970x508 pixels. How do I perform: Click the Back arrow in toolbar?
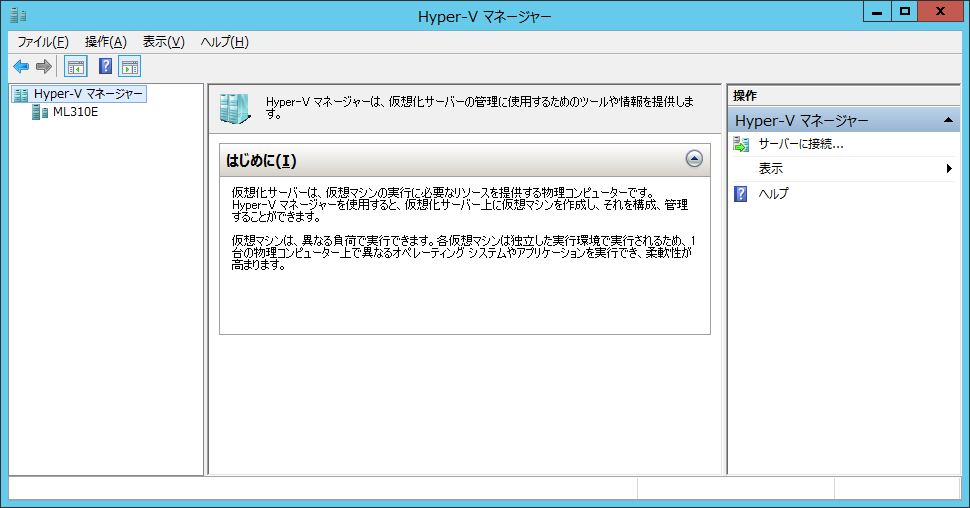[x=21, y=67]
